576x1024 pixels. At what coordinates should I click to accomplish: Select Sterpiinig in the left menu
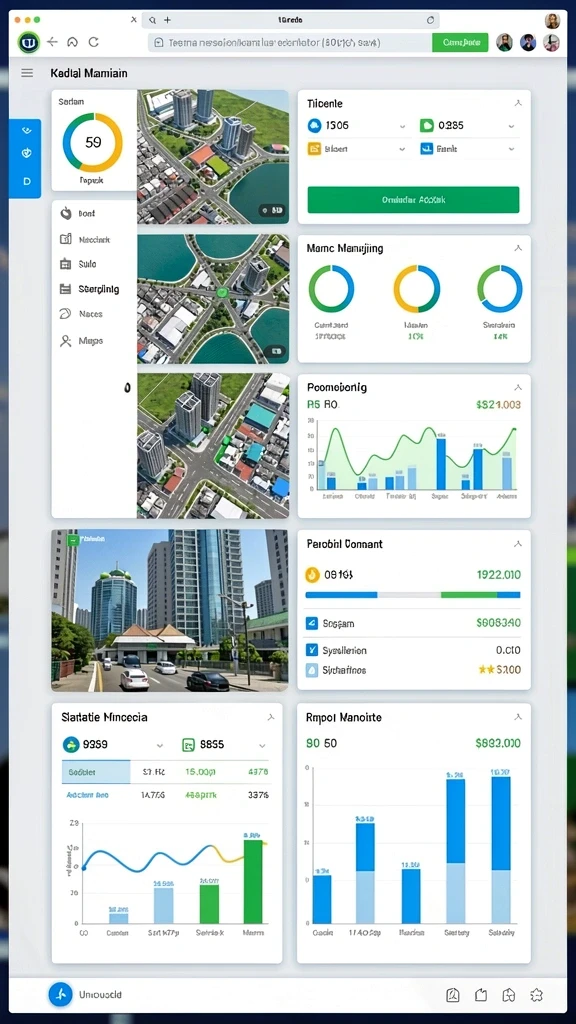point(99,289)
